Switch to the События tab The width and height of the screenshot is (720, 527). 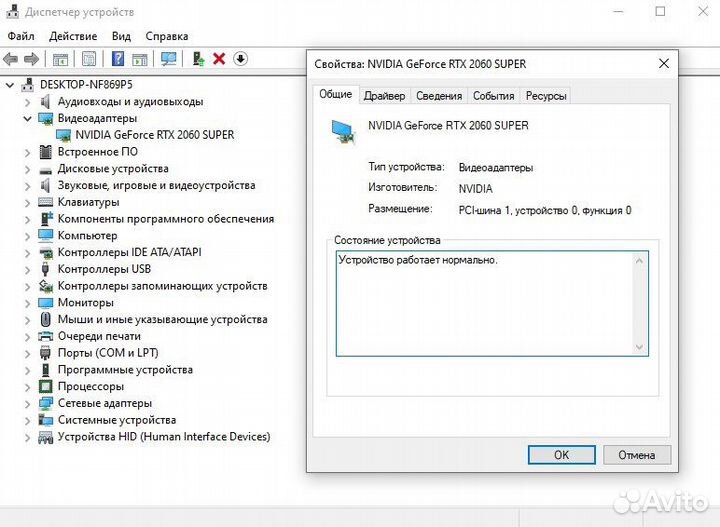(494, 95)
